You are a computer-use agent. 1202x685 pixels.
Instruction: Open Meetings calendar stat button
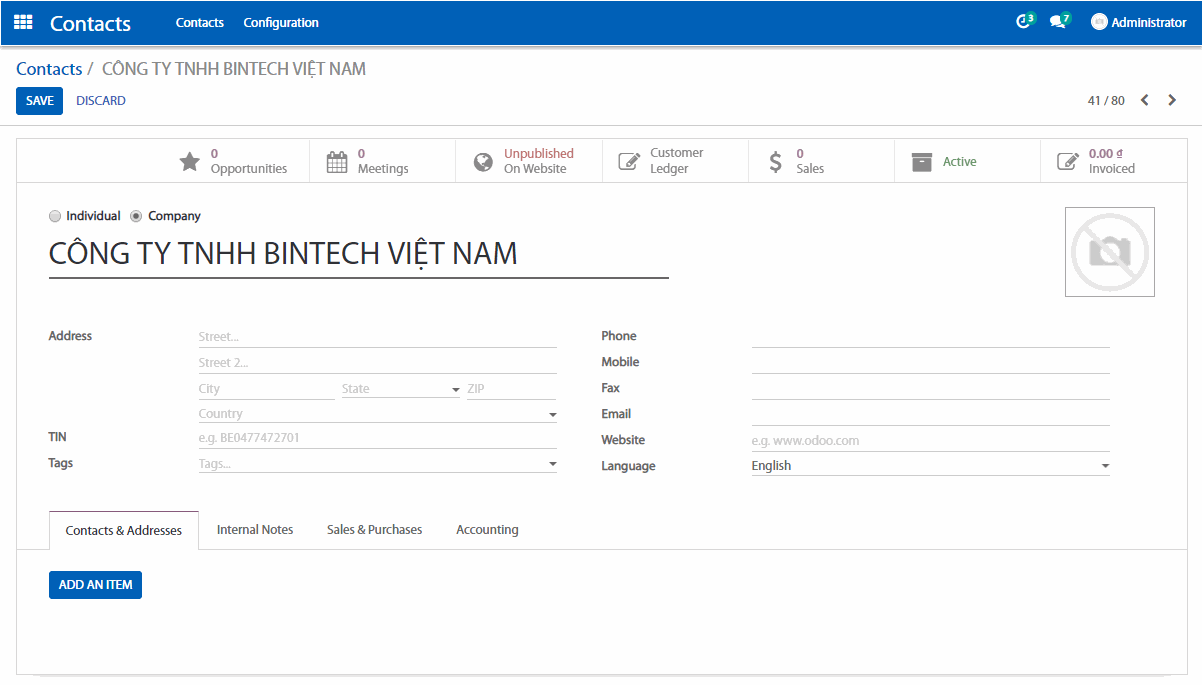click(382, 161)
